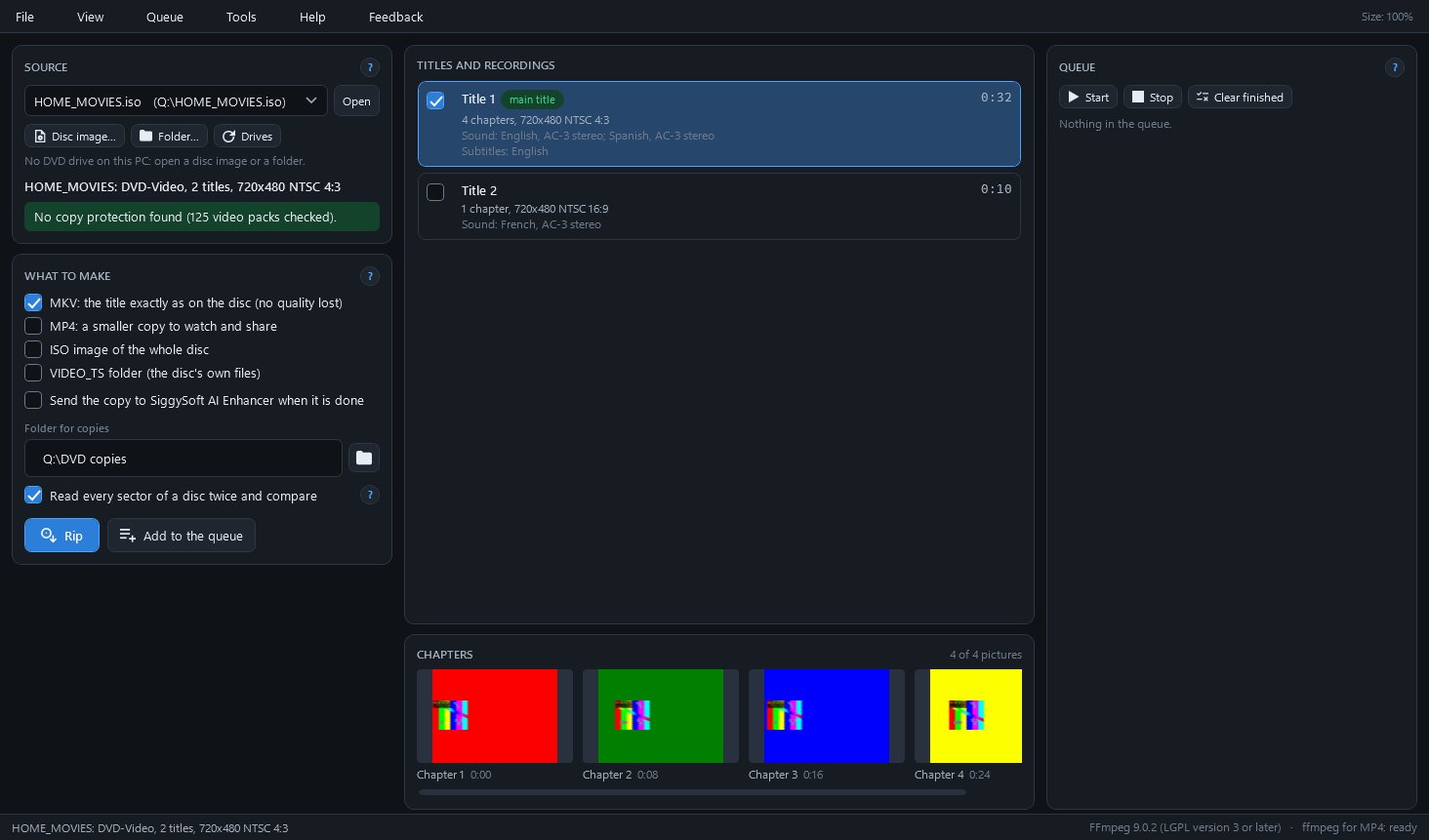Open help for What to Make panel
The image size is (1429, 840).
pos(369,276)
